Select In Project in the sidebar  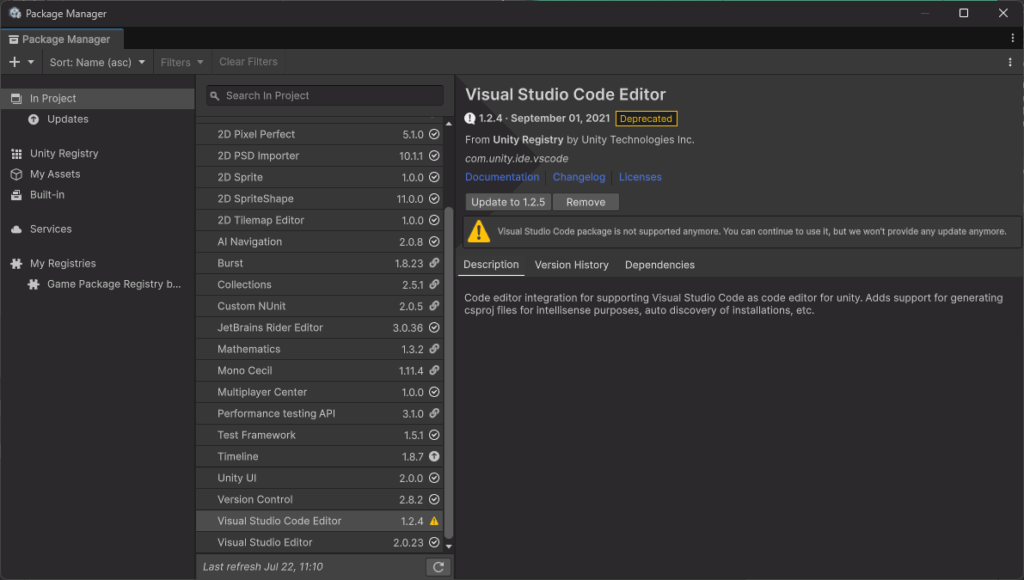click(x=98, y=99)
